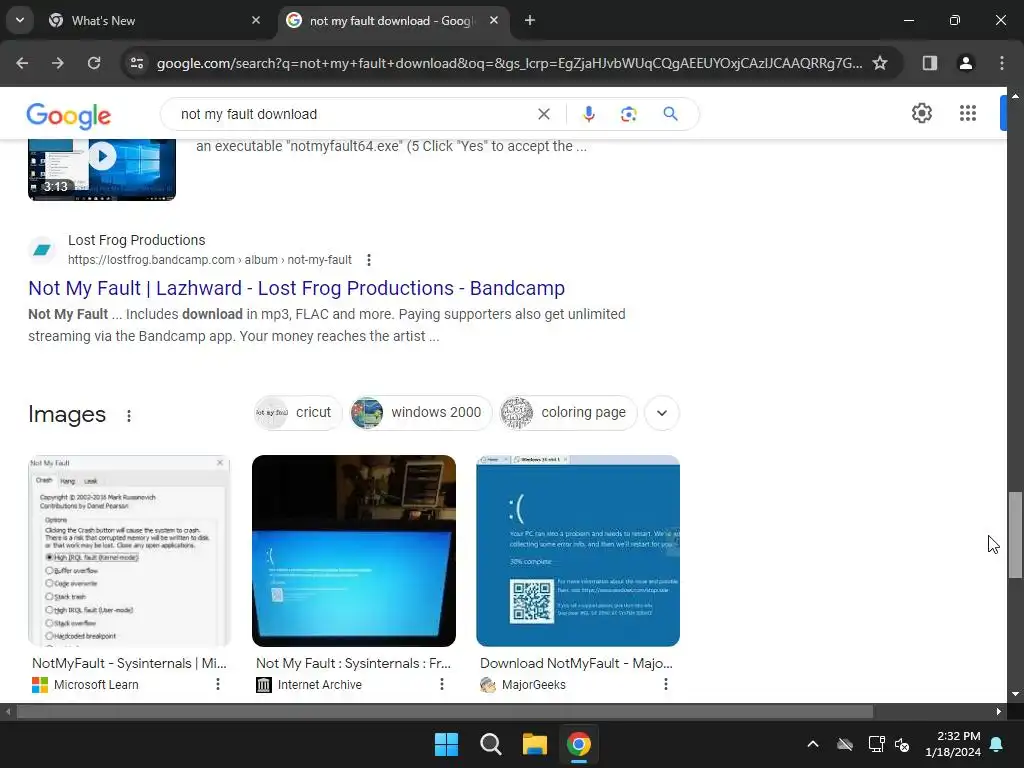1024x768 pixels.
Task: Open Not My Fault : Sysinternals caption
Action: pos(353,663)
